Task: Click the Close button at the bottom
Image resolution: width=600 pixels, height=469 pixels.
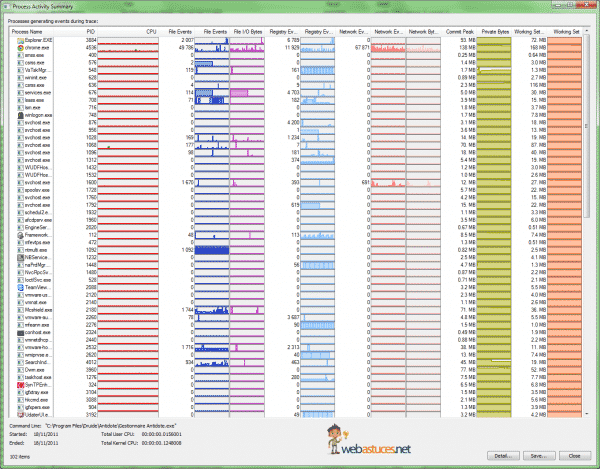Action: click(575, 456)
